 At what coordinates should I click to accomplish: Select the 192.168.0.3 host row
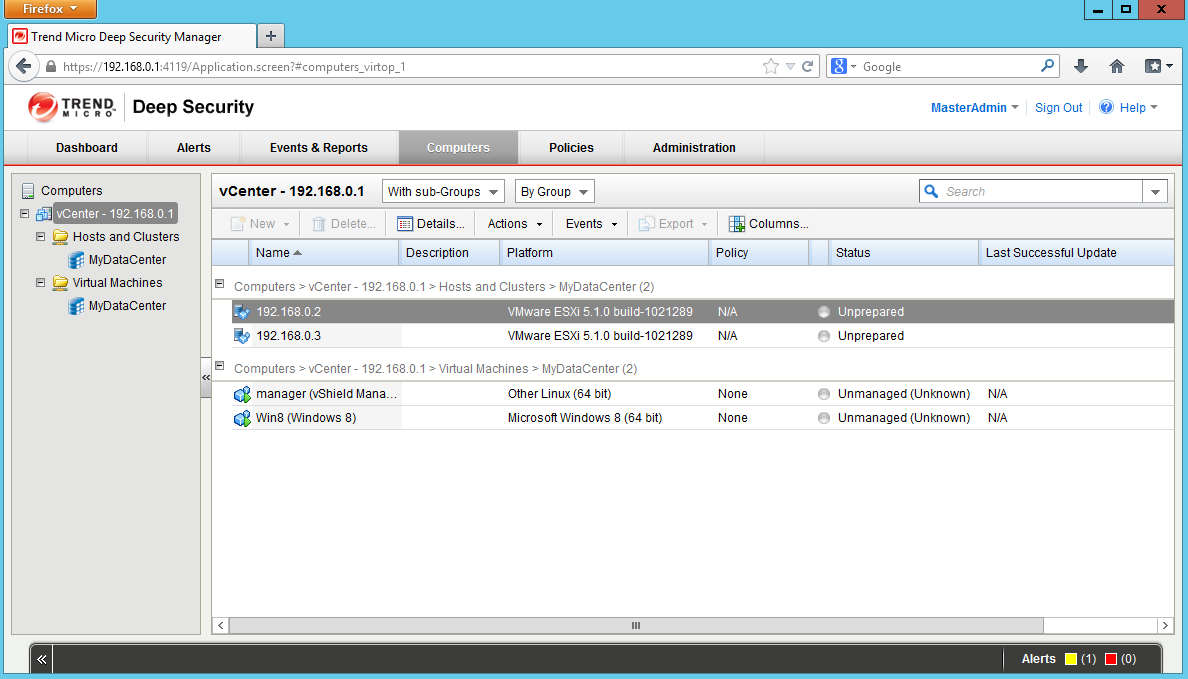pos(702,336)
